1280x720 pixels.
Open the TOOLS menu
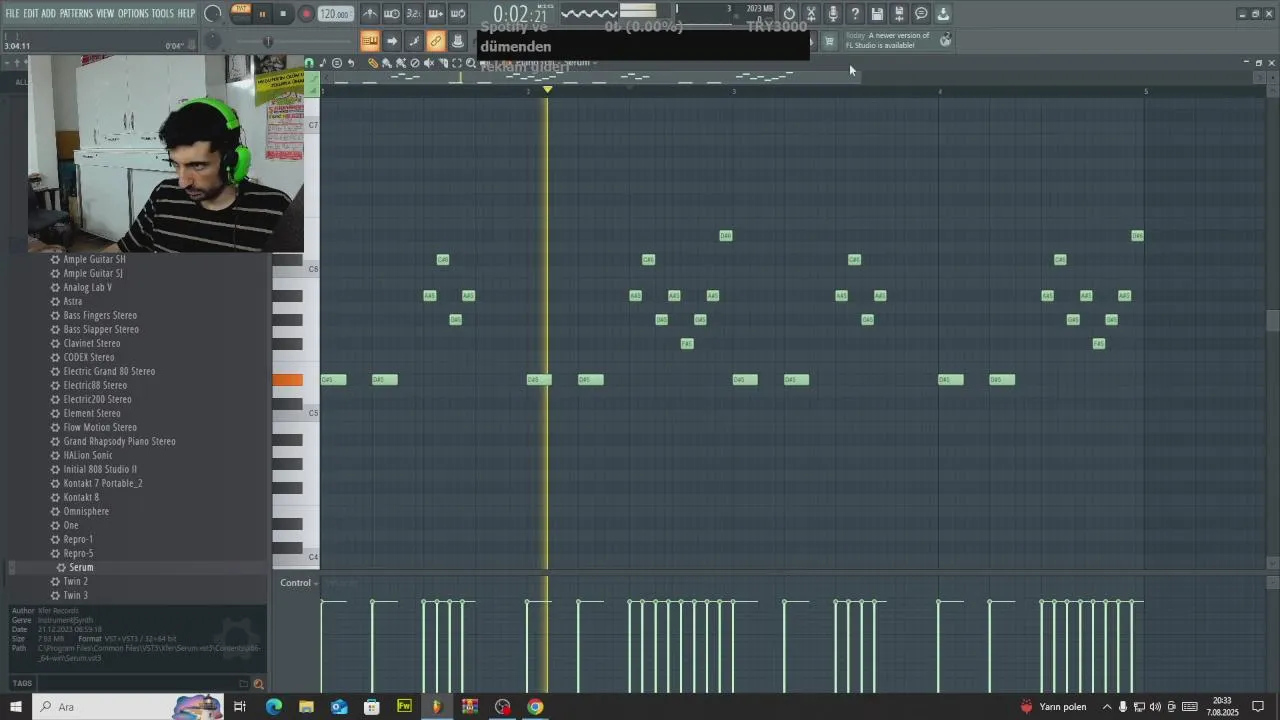[x=163, y=14]
